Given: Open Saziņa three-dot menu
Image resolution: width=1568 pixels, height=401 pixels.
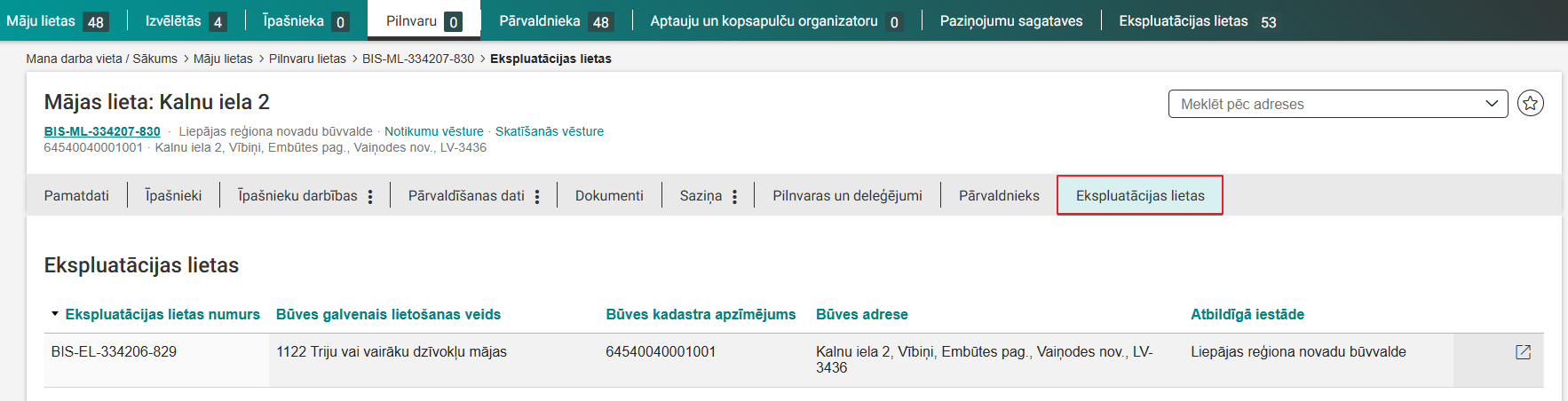Looking at the screenshot, I should pos(734,197).
